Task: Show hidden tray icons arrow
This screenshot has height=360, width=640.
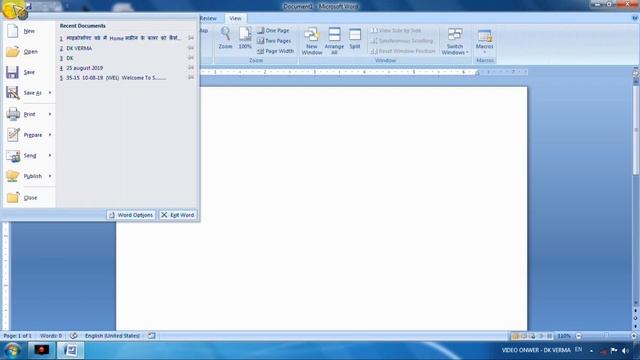Action: point(591,351)
